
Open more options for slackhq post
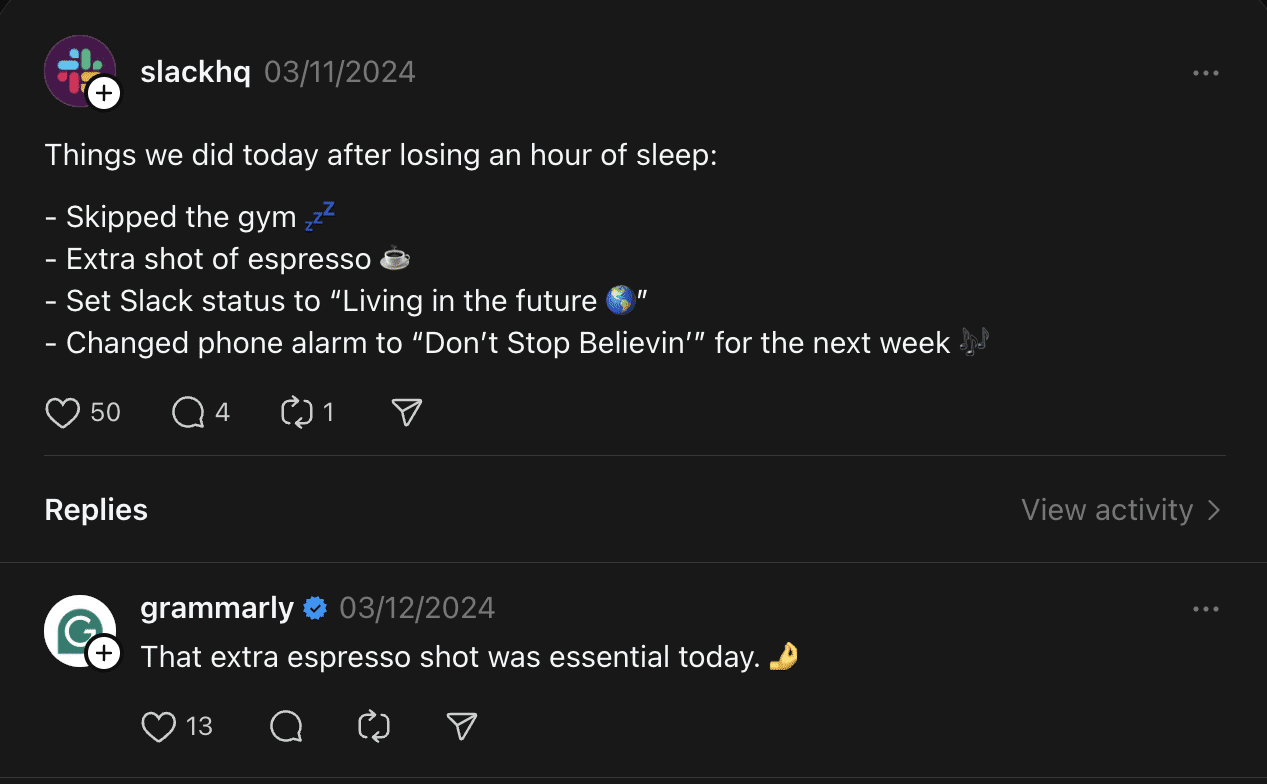pyautogui.click(x=1206, y=73)
